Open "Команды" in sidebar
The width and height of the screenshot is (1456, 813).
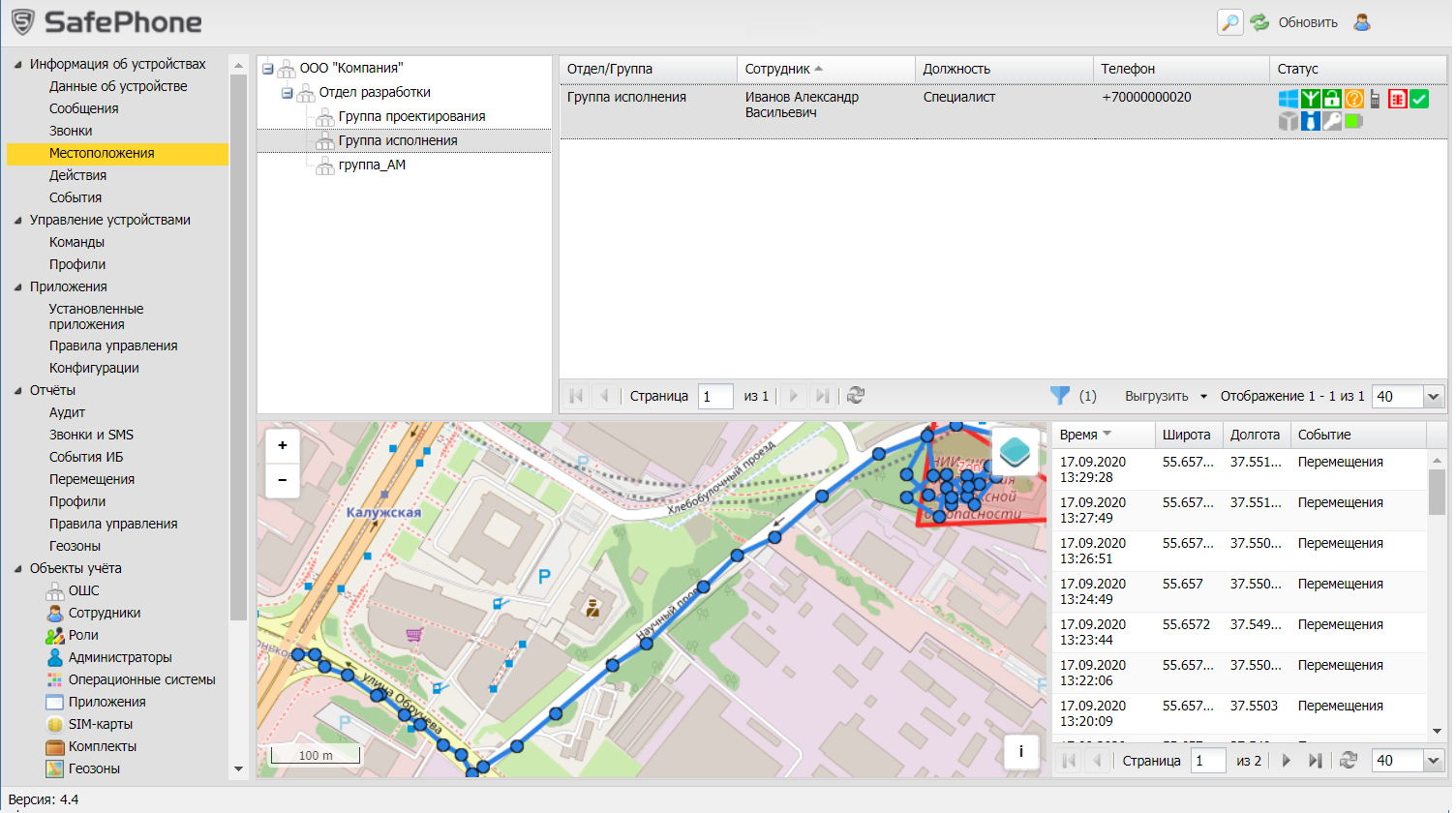click(x=76, y=242)
